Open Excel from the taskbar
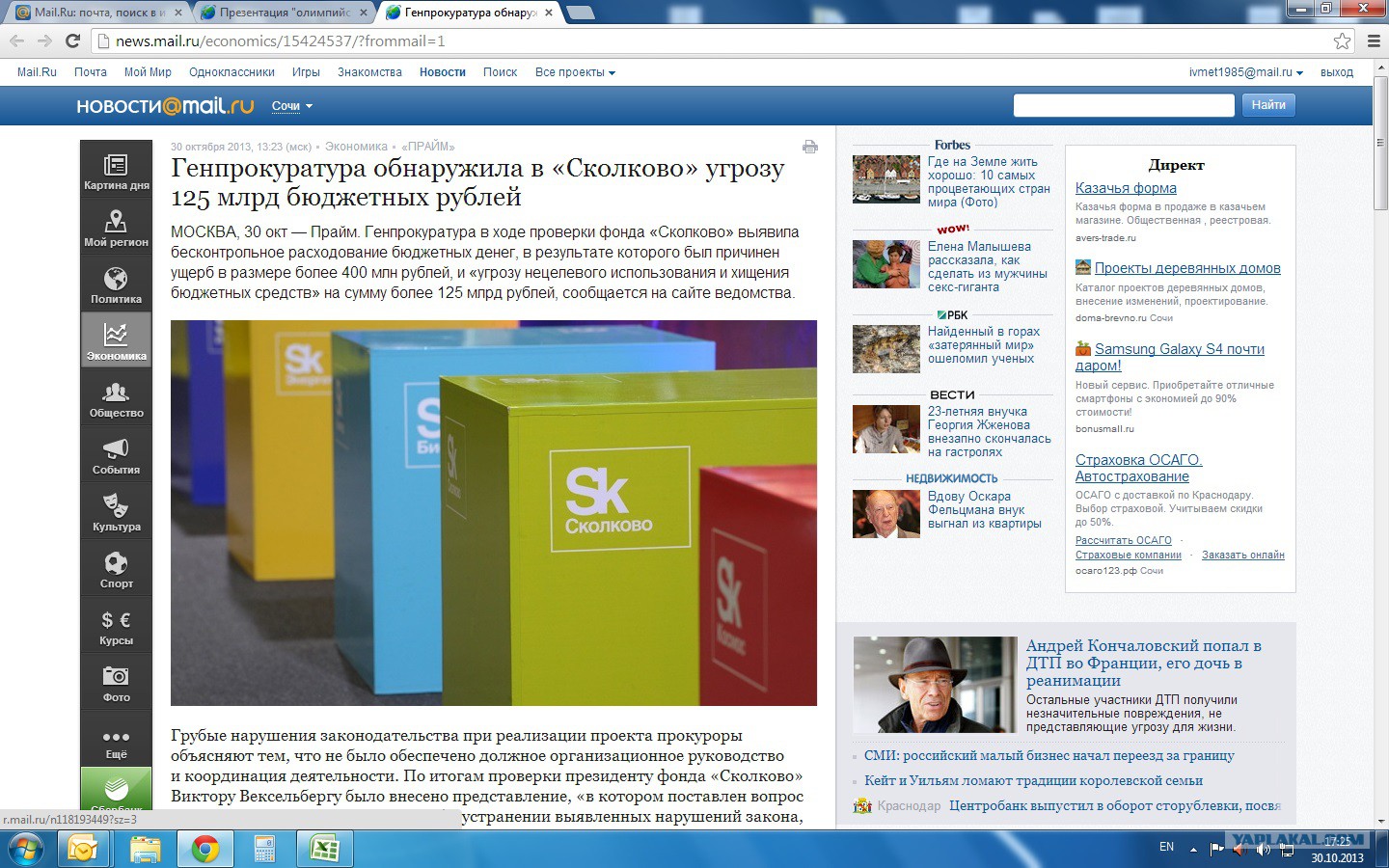Viewport: 1389px width, 868px height. [324, 849]
